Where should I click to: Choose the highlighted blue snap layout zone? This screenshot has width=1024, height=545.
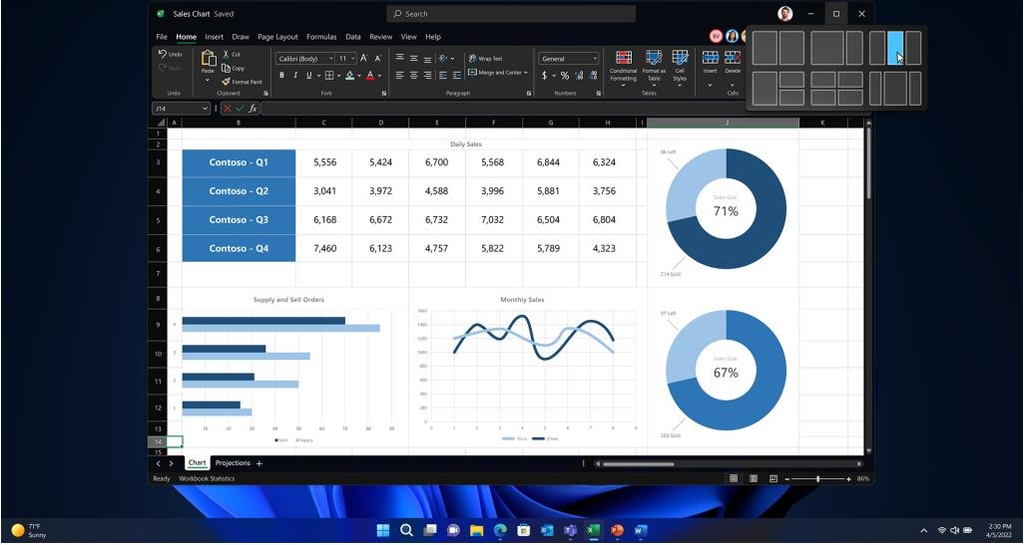895,48
